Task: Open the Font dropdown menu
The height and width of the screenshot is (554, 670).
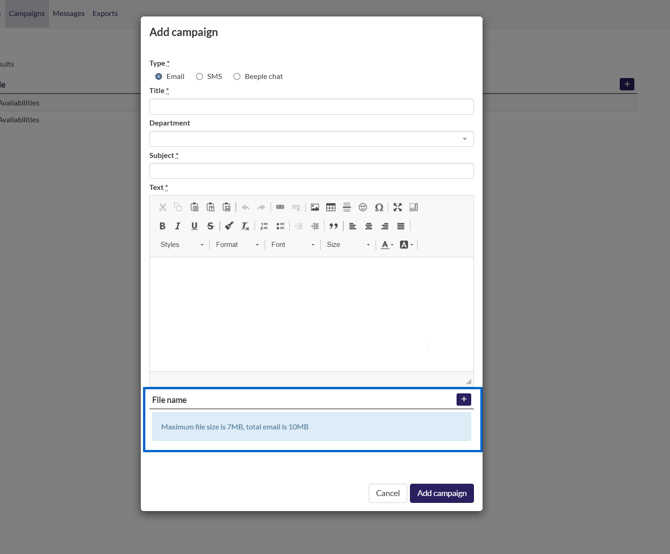Action: point(292,245)
